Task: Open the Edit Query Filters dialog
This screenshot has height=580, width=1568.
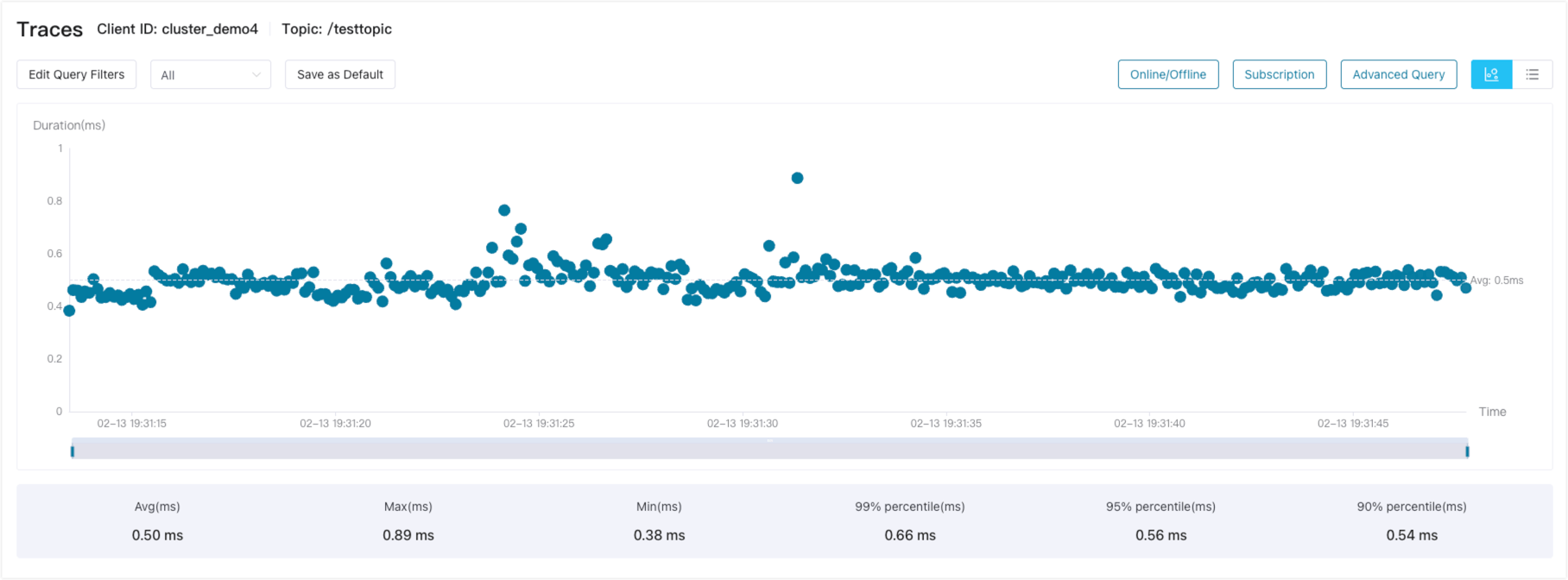Action: point(77,74)
